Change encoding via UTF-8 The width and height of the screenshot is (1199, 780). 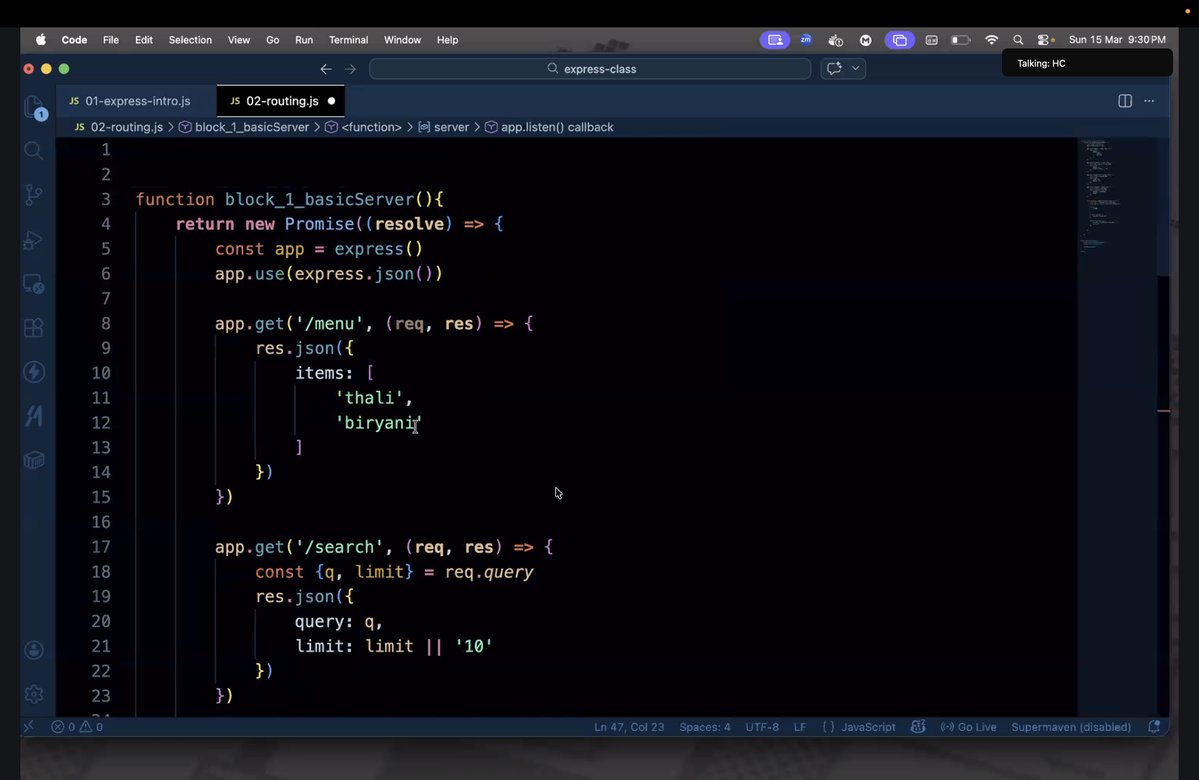point(762,727)
